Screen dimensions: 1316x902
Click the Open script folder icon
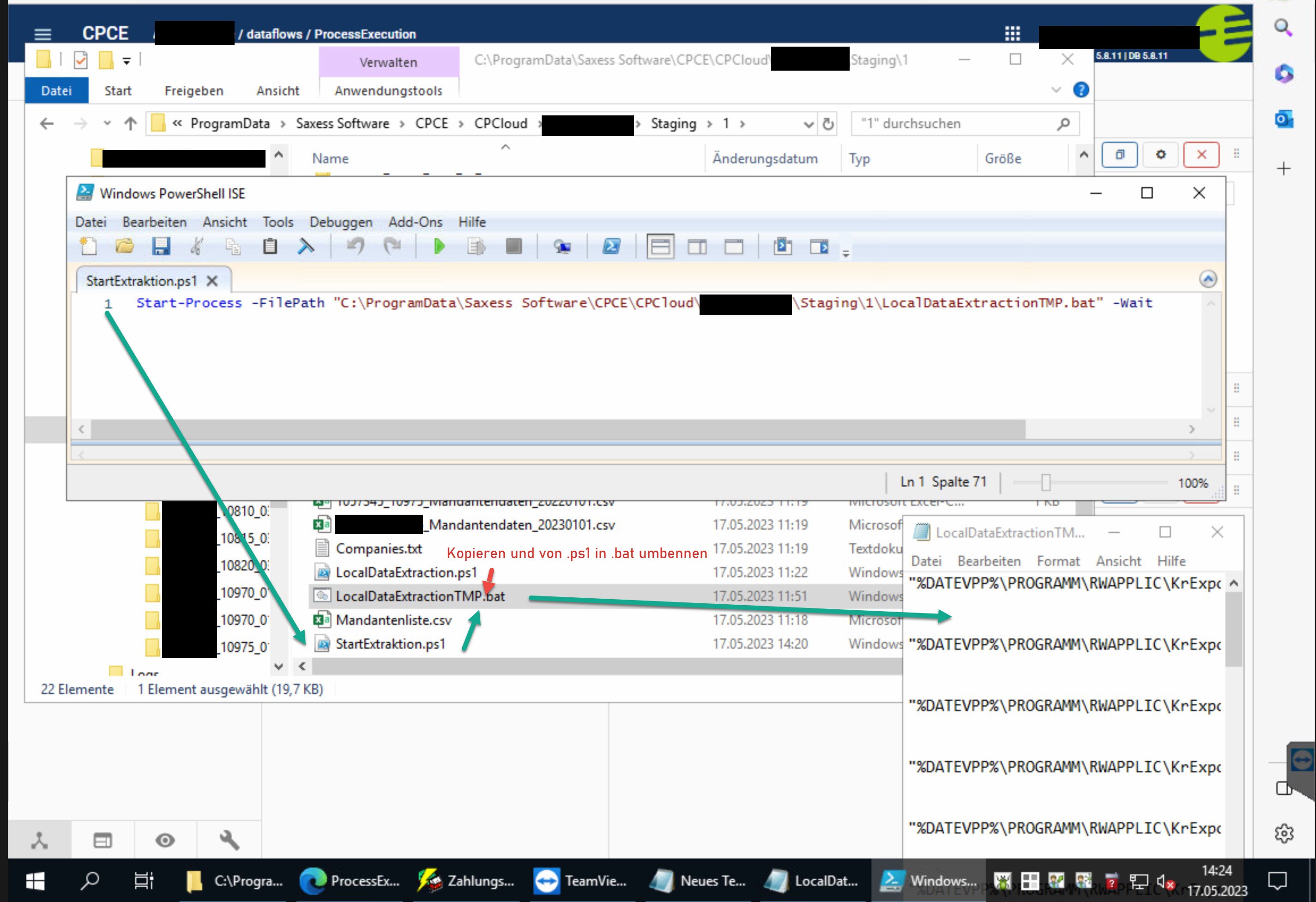tap(125, 247)
